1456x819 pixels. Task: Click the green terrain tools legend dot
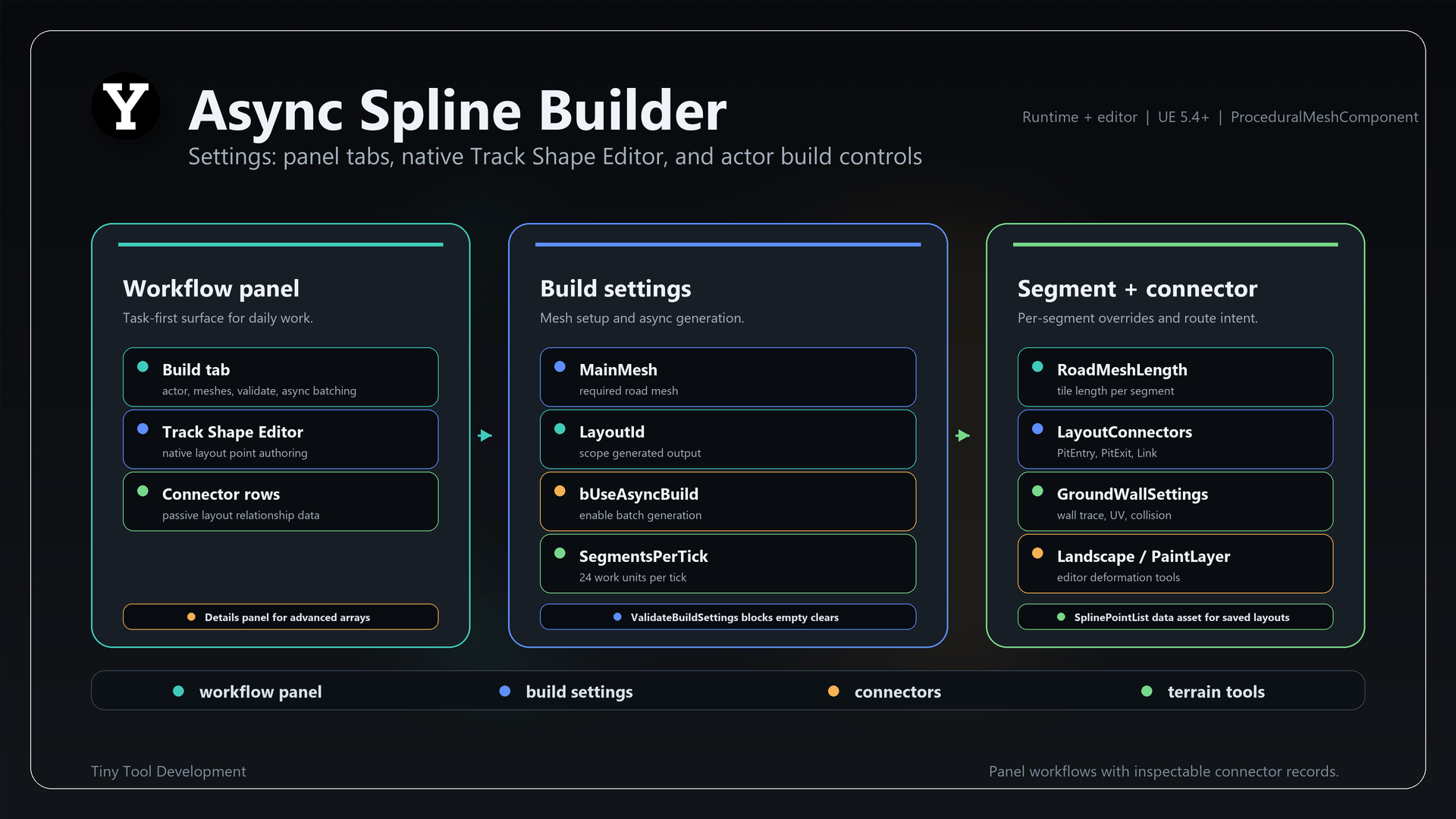1147,691
